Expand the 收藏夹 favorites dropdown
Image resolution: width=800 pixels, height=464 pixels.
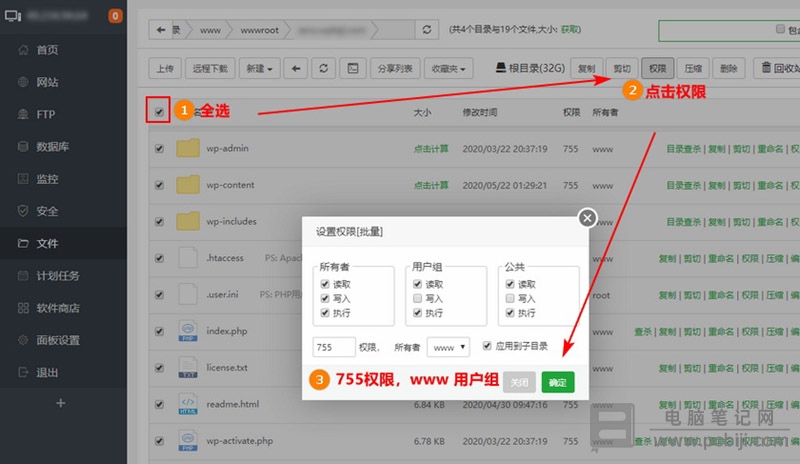448,68
